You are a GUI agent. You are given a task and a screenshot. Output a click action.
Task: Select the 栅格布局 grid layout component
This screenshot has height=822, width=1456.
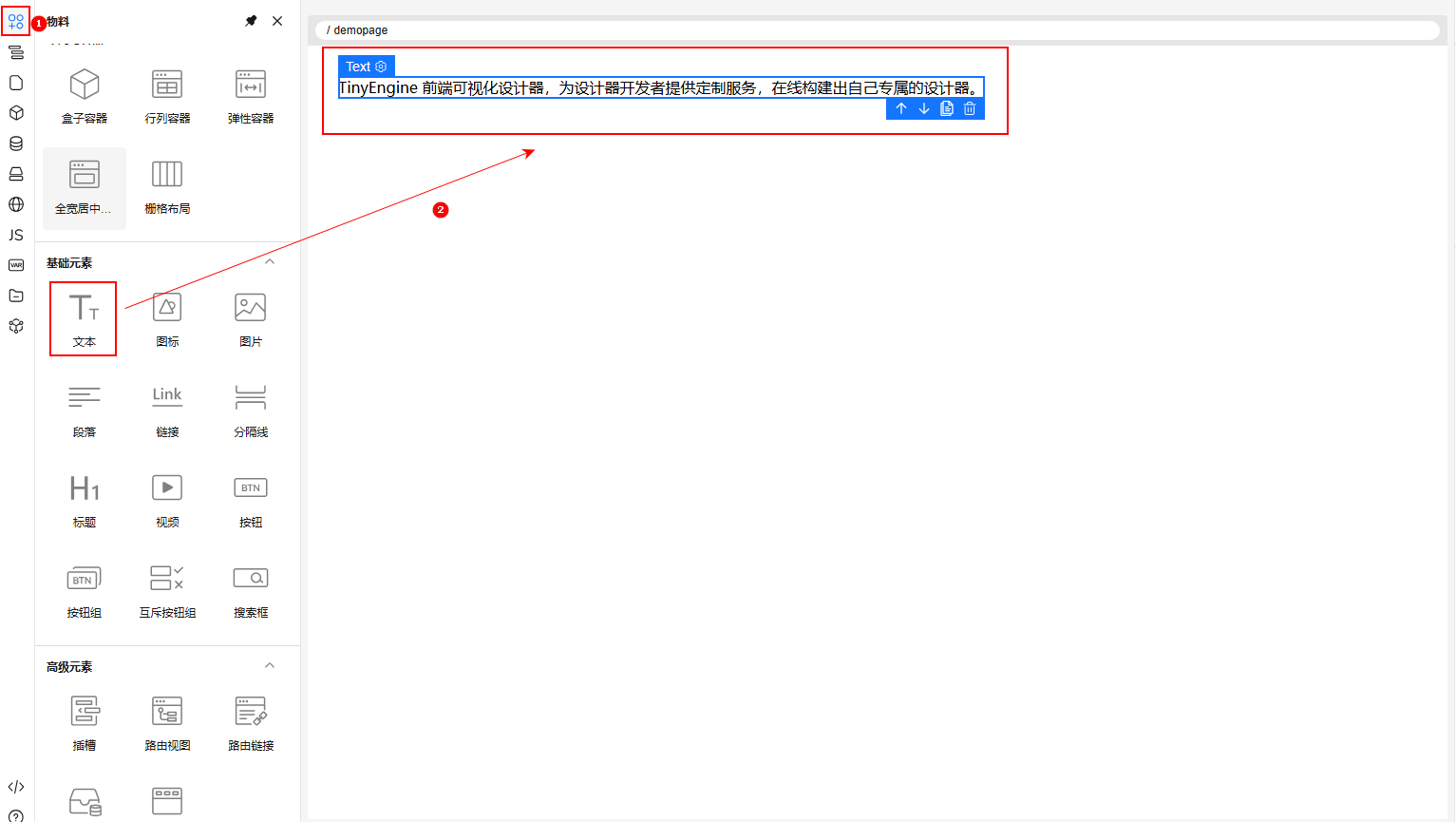pos(167,185)
